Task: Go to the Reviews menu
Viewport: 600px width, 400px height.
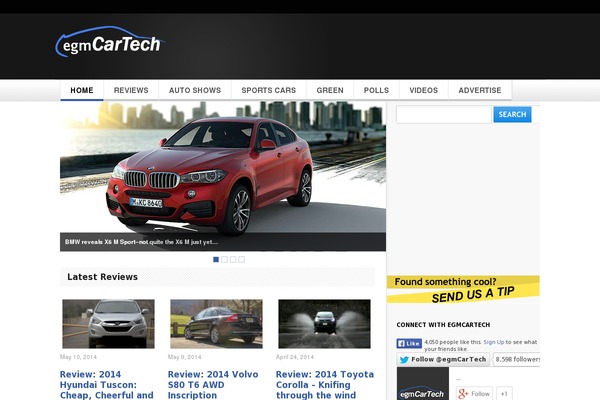Action: pyautogui.click(x=131, y=90)
